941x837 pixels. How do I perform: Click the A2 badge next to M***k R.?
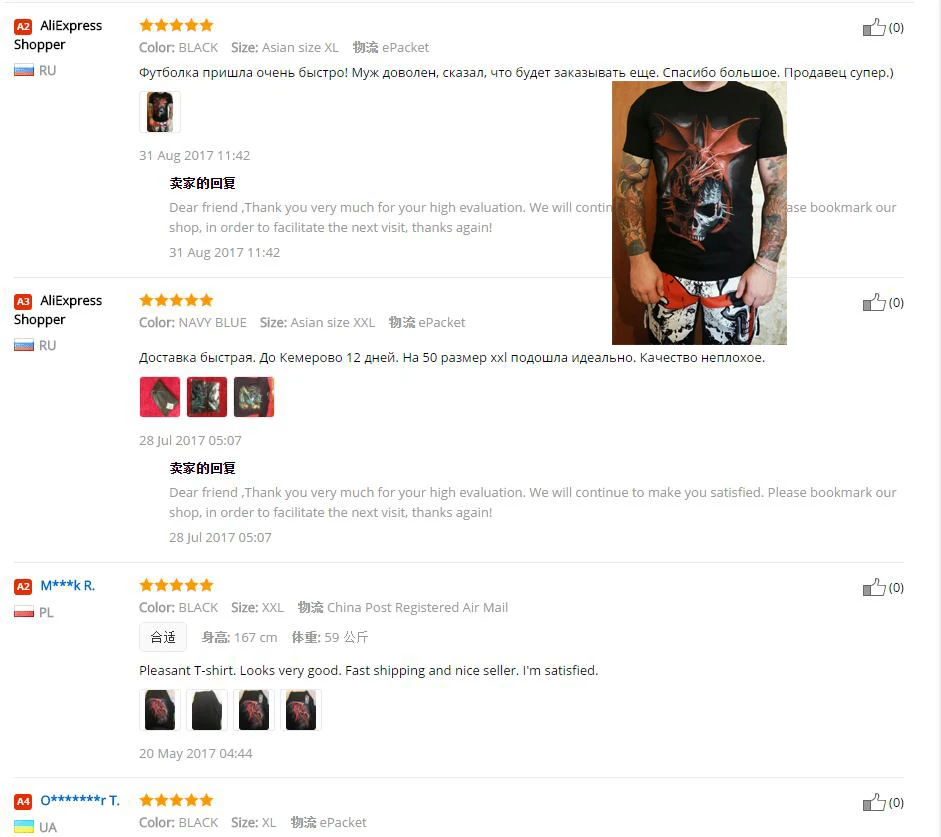(23, 586)
